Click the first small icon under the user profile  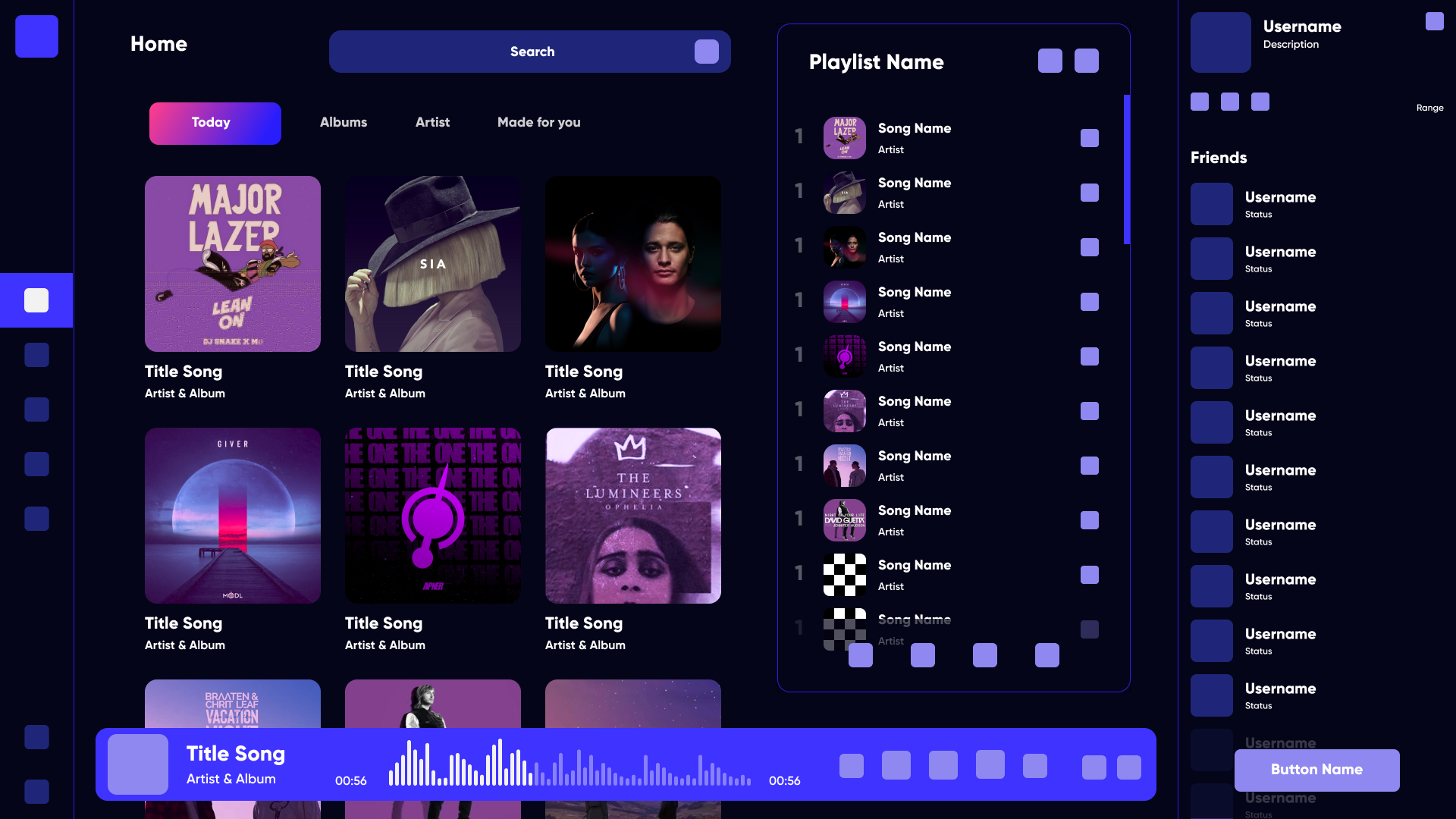tap(1199, 102)
